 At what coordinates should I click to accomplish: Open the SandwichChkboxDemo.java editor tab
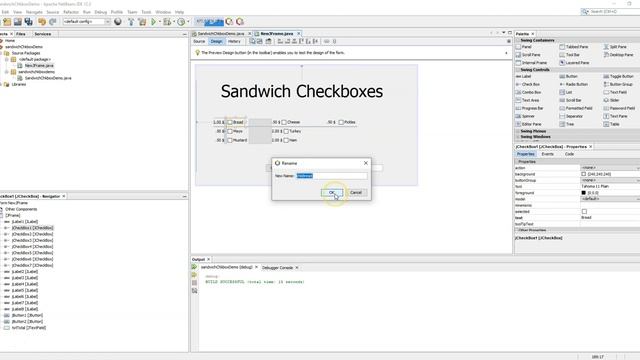[221, 33]
